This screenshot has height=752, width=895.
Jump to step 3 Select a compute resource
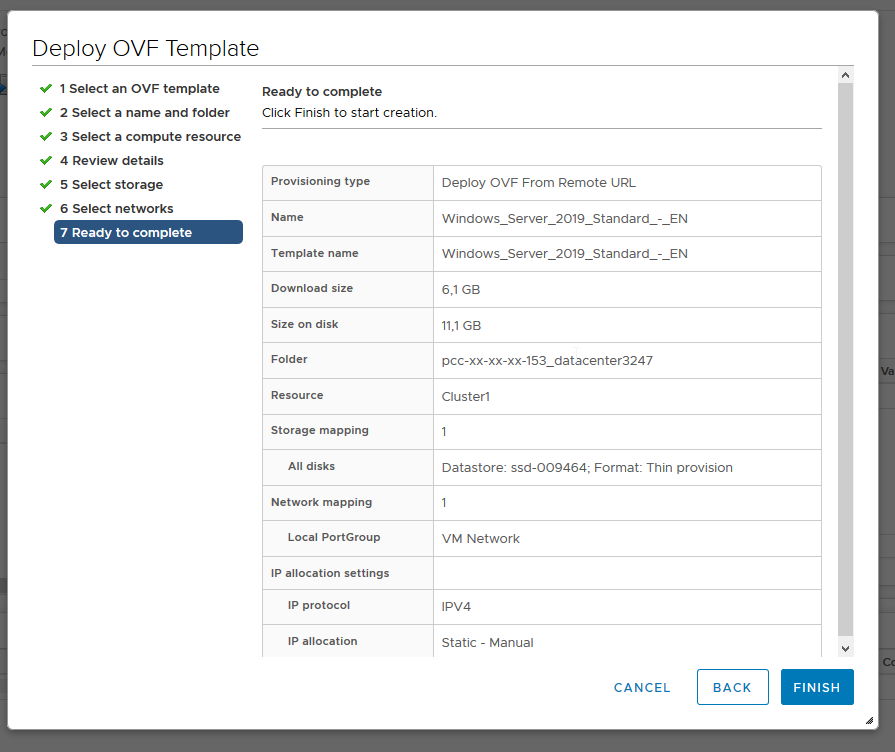coord(150,137)
